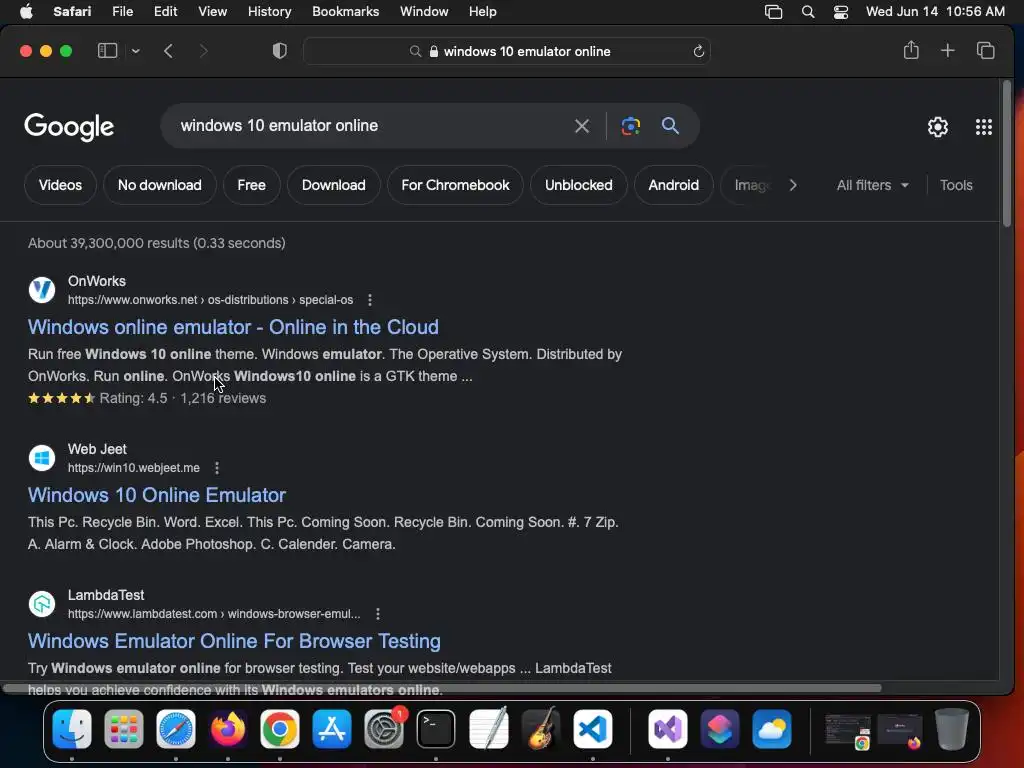Open Launchpad from the Dock
This screenshot has height=768, width=1024.
[123, 729]
